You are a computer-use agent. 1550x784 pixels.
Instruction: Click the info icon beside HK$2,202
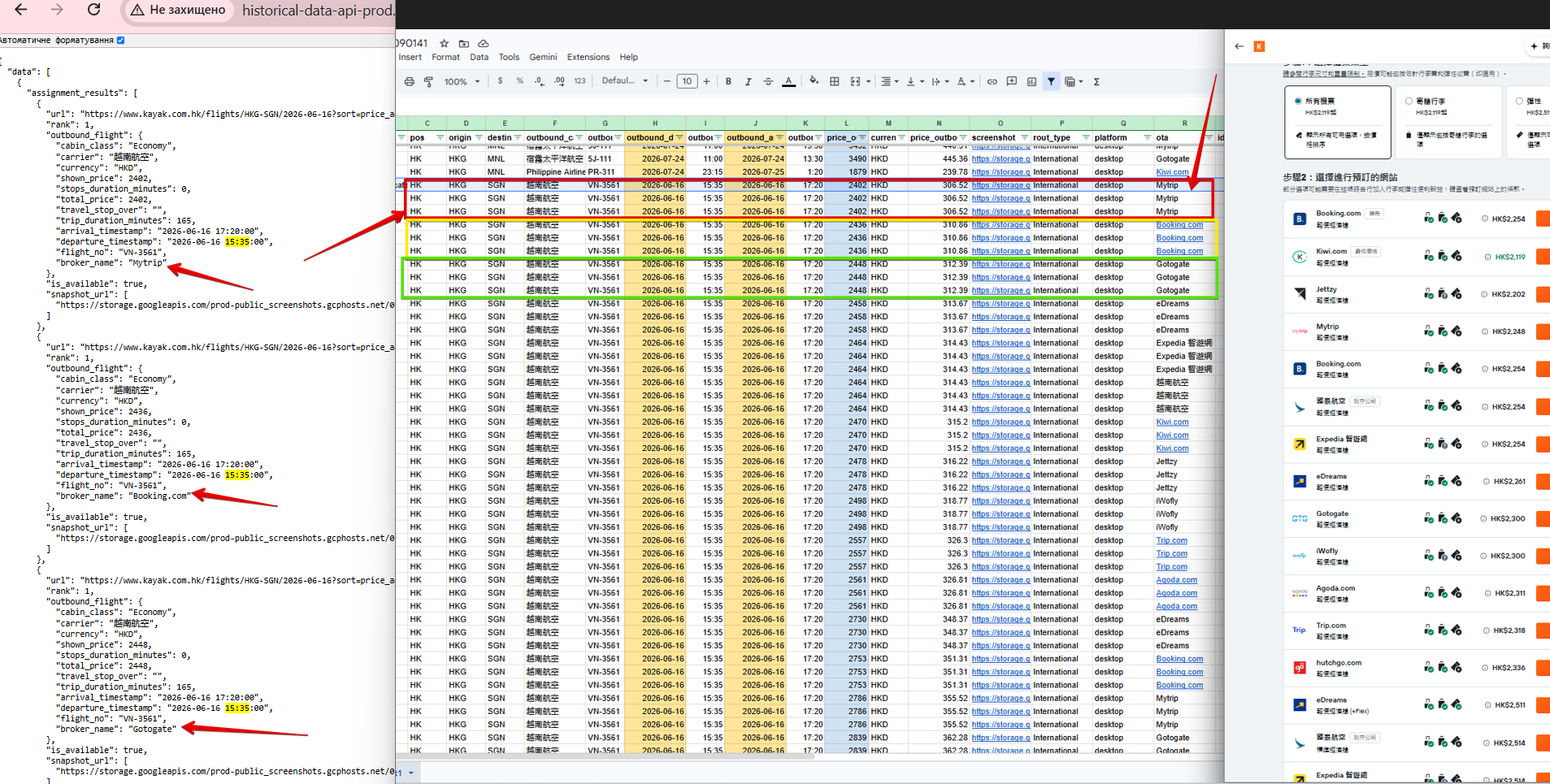1484,294
